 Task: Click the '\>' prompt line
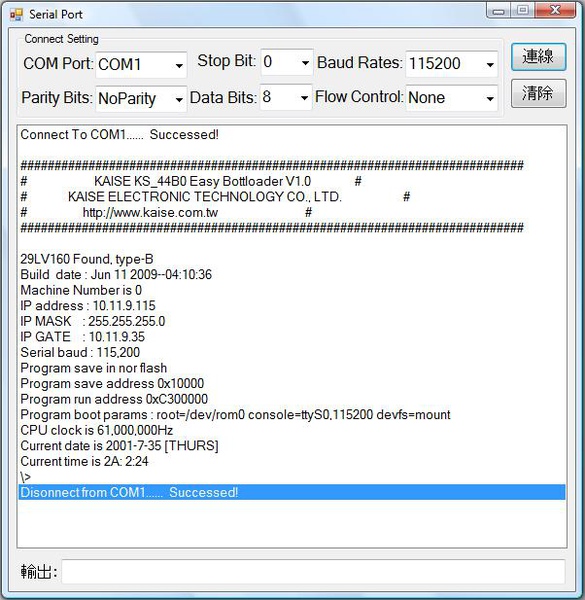26,477
